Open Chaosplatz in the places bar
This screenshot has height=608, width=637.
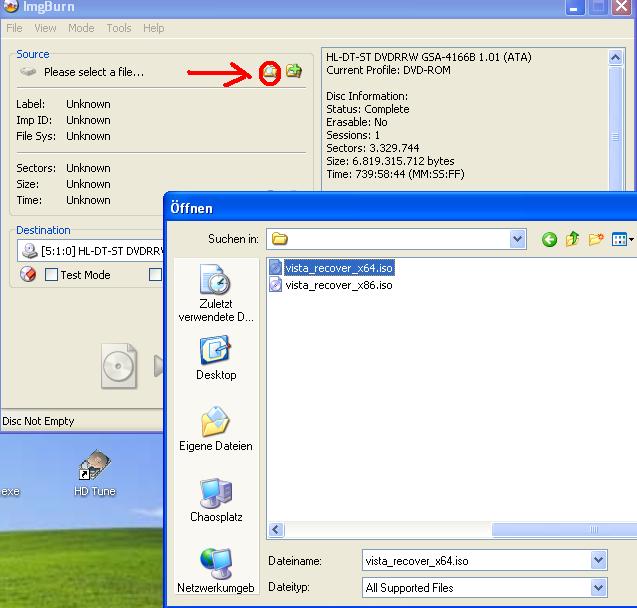(x=216, y=500)
